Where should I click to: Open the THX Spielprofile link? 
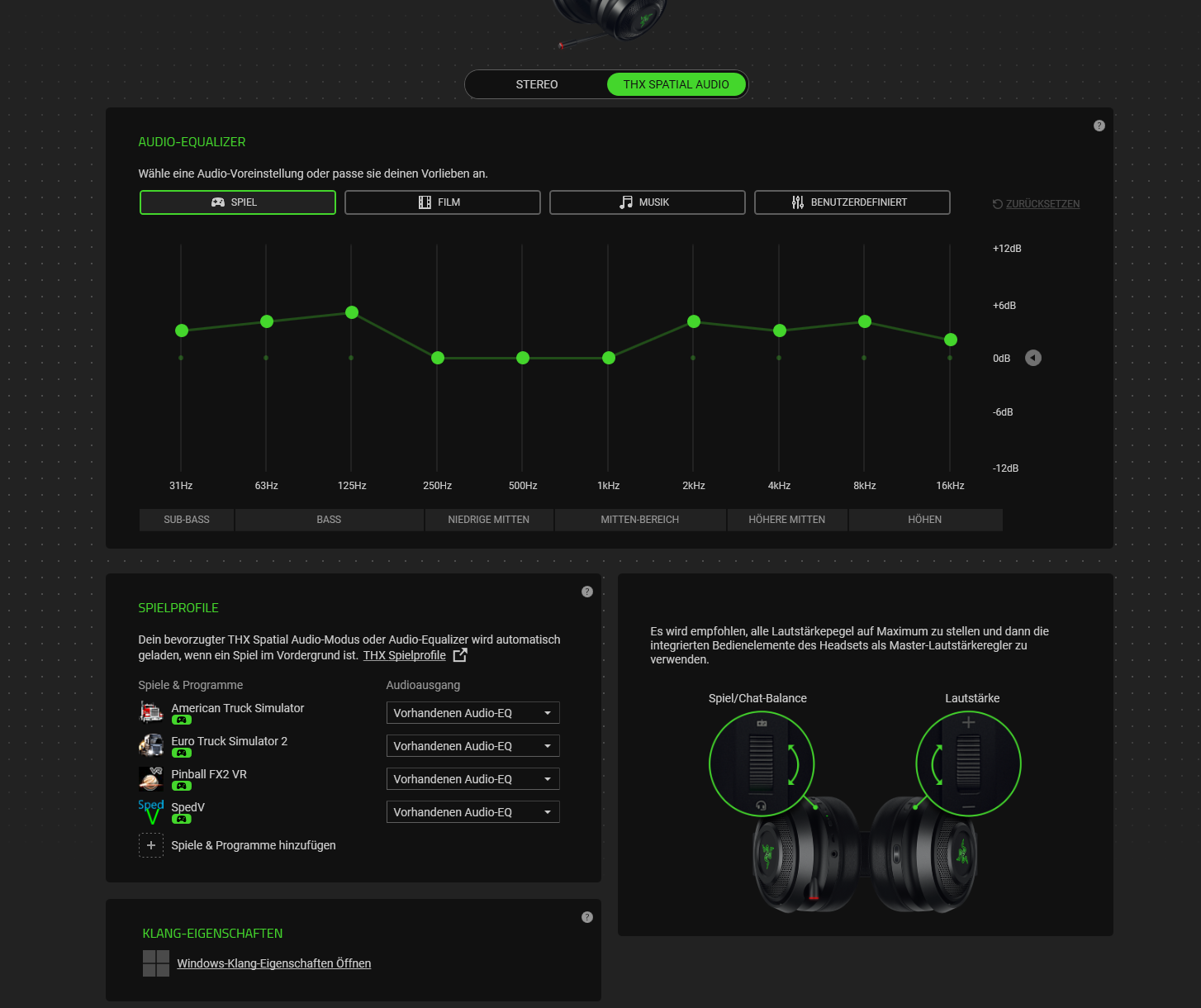405,655
